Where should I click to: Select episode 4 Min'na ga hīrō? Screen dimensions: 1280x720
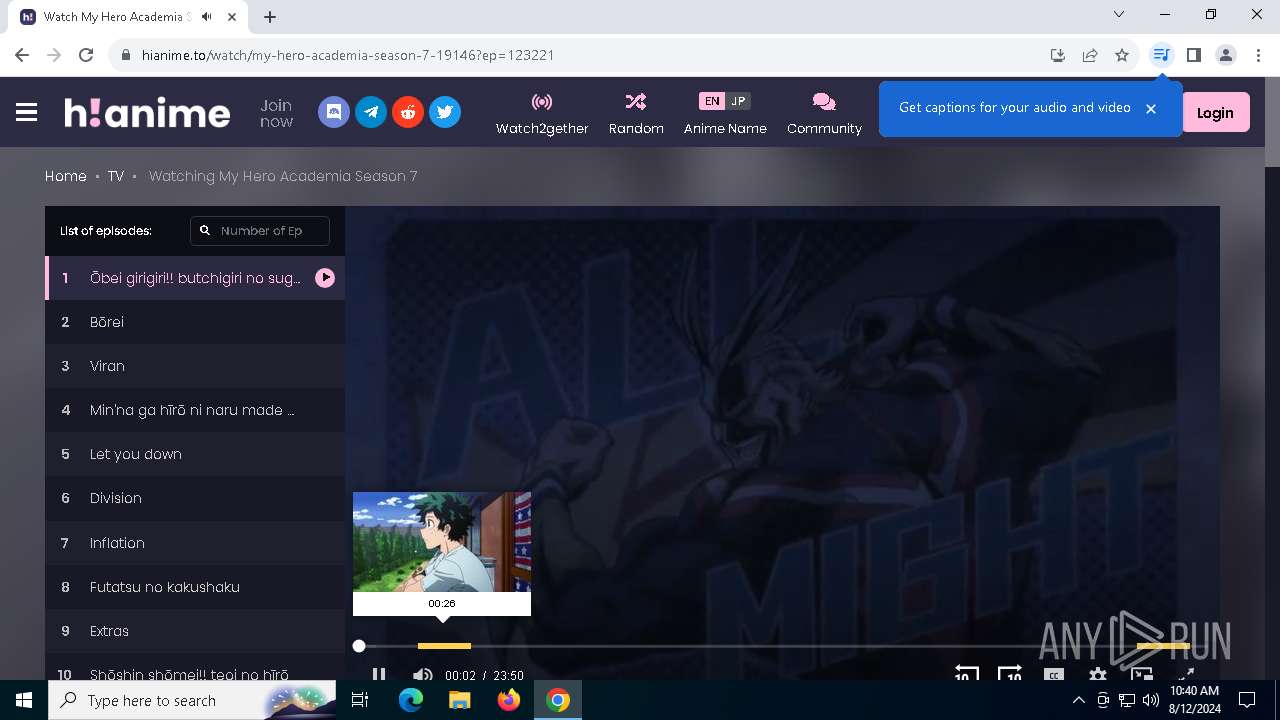click(x=195, y=410)
